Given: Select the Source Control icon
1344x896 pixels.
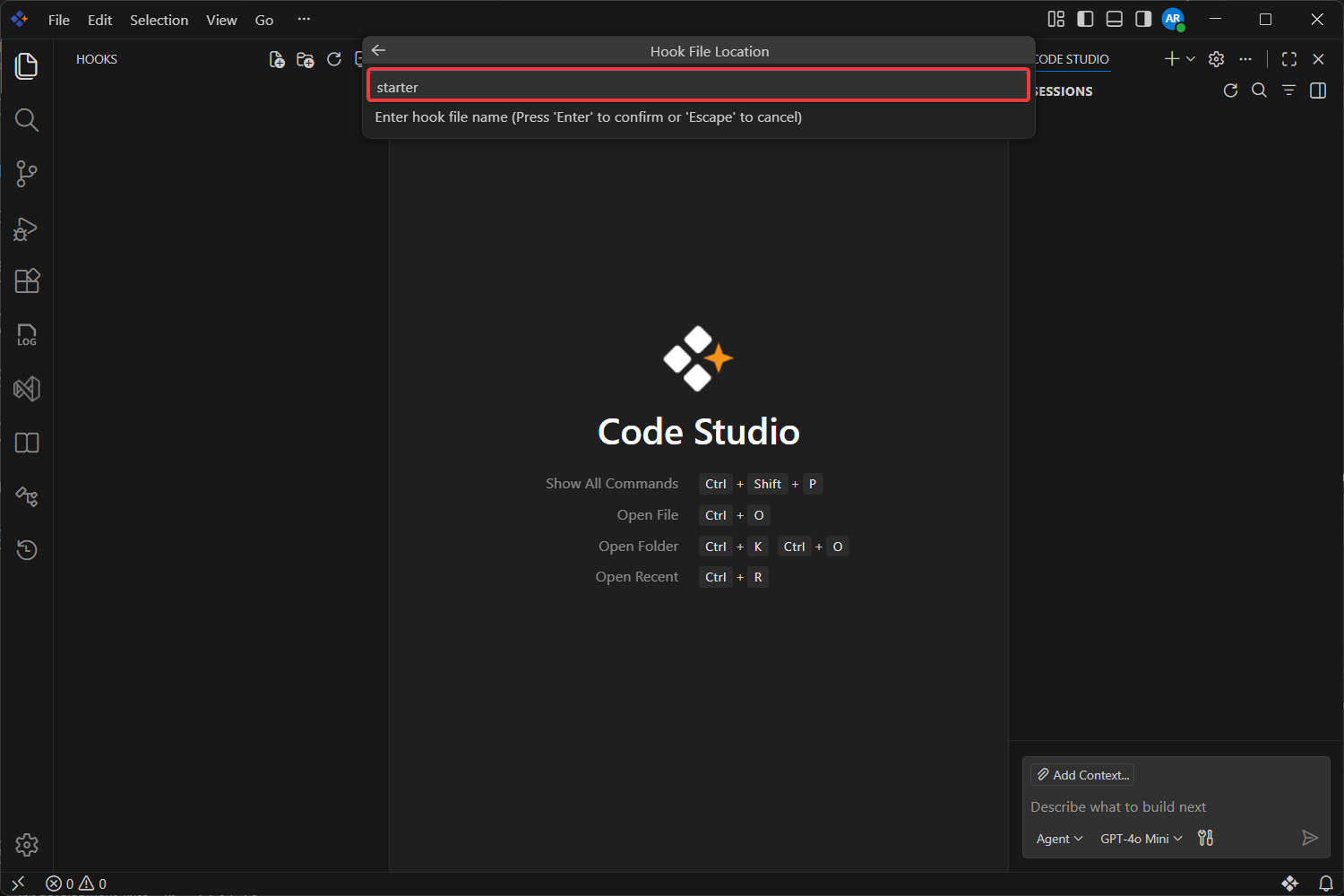Looking at the screenshot, I should click(x=27, y=174).
